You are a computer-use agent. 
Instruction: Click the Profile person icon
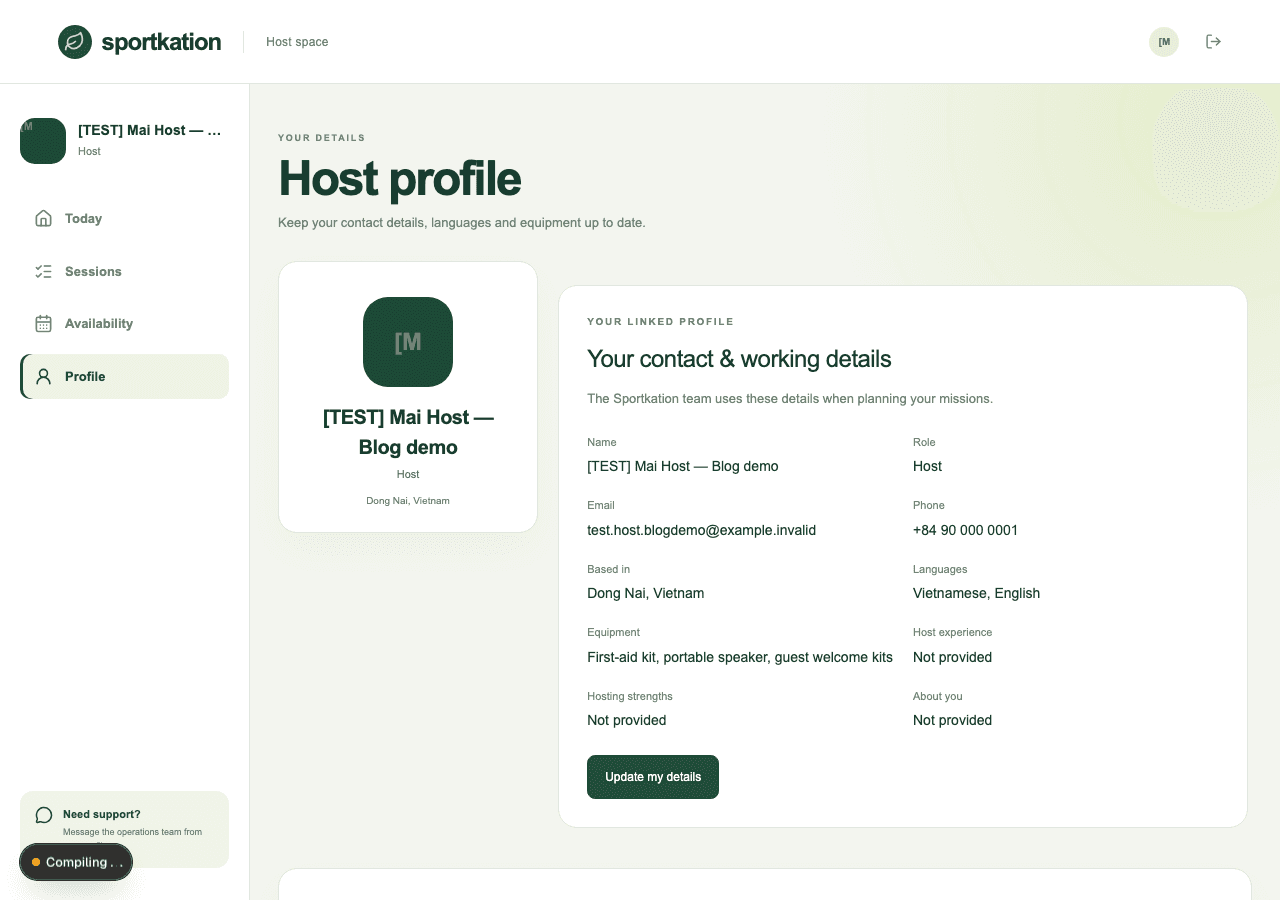[x=43, y=377]
